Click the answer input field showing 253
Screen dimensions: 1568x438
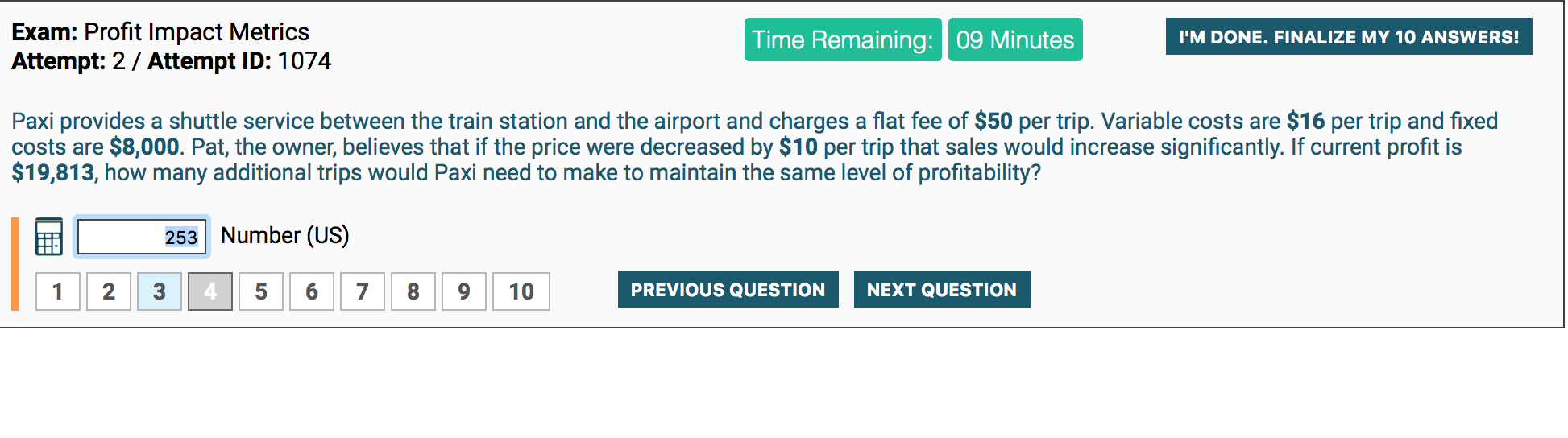click(142, 237)
